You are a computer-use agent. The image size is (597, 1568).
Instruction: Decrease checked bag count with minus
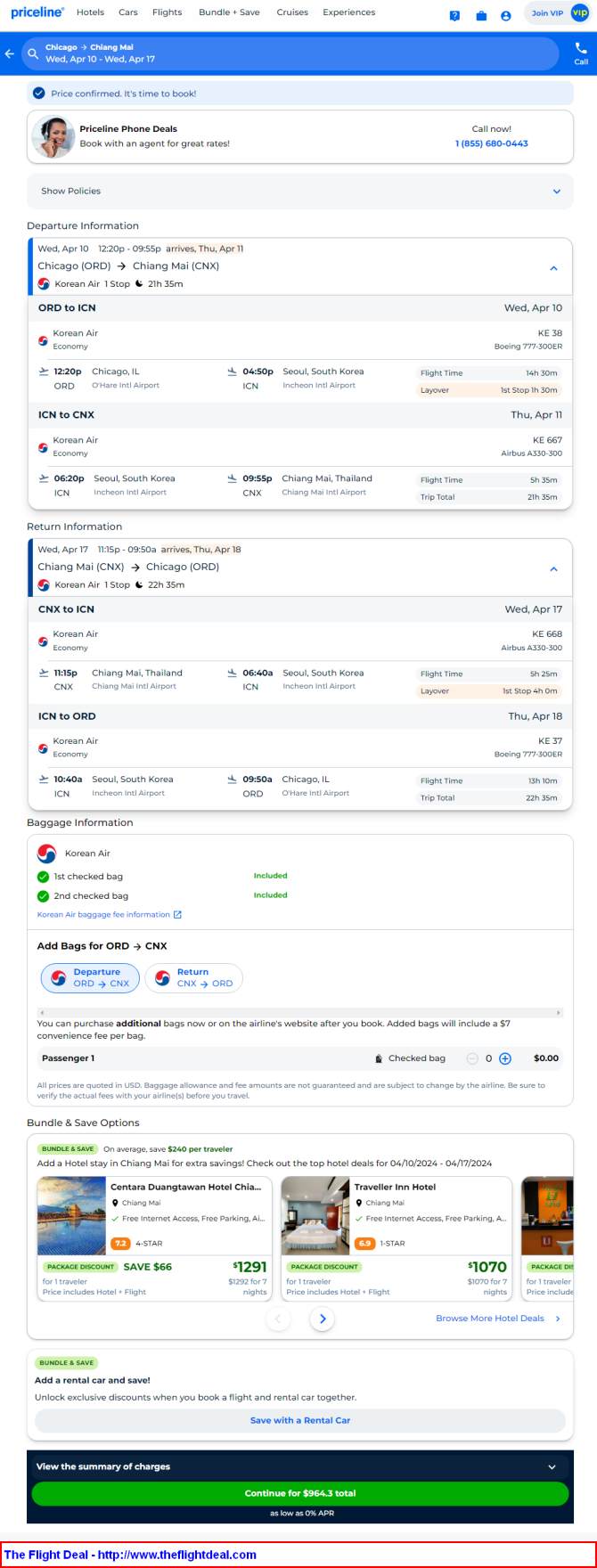pyautogui.click(x=472, y=1058)
